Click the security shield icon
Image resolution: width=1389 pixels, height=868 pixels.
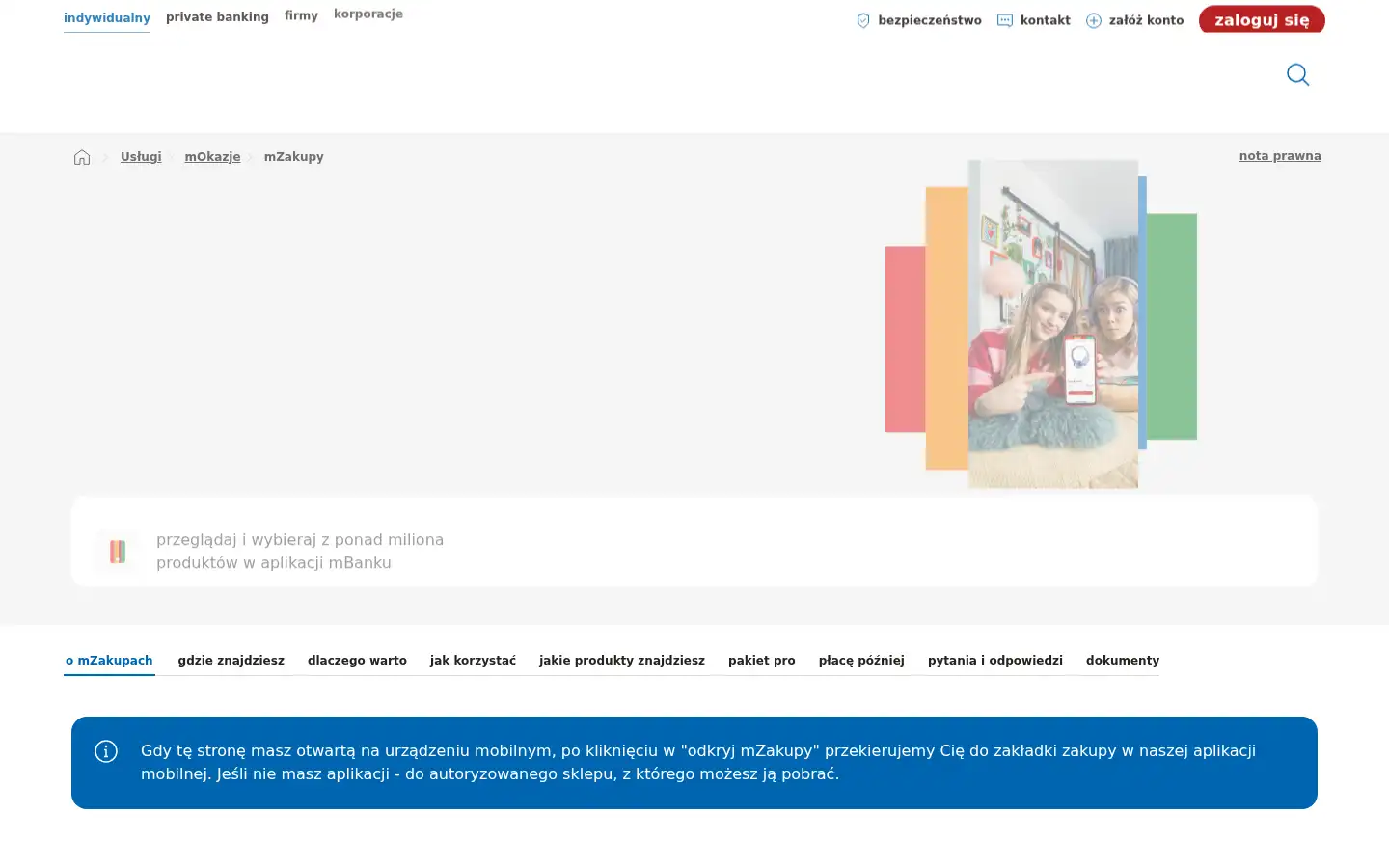(x=863, y=20)
